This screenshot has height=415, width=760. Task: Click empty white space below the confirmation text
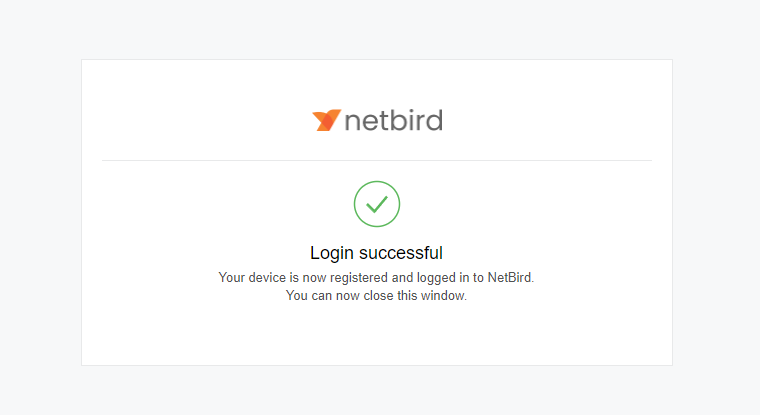376,335
